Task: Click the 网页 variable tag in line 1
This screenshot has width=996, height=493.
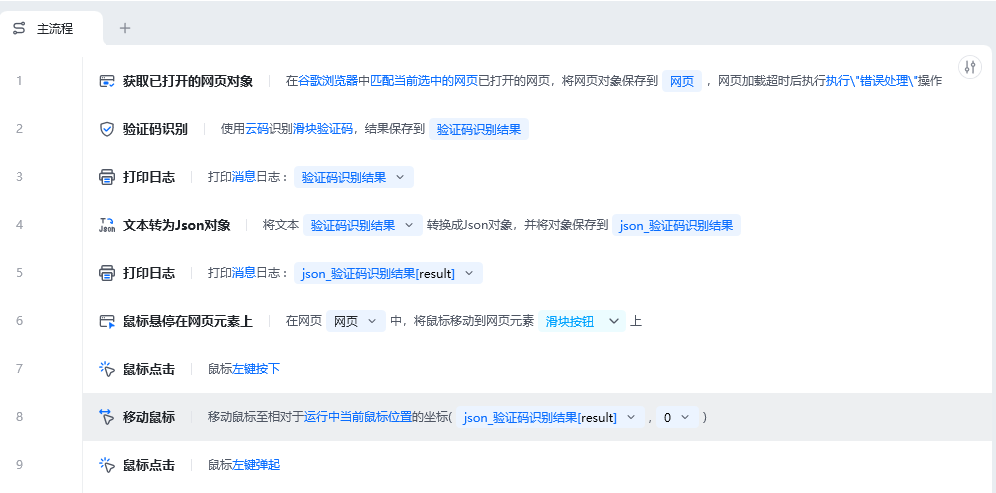Action: (x=682, y=81)
